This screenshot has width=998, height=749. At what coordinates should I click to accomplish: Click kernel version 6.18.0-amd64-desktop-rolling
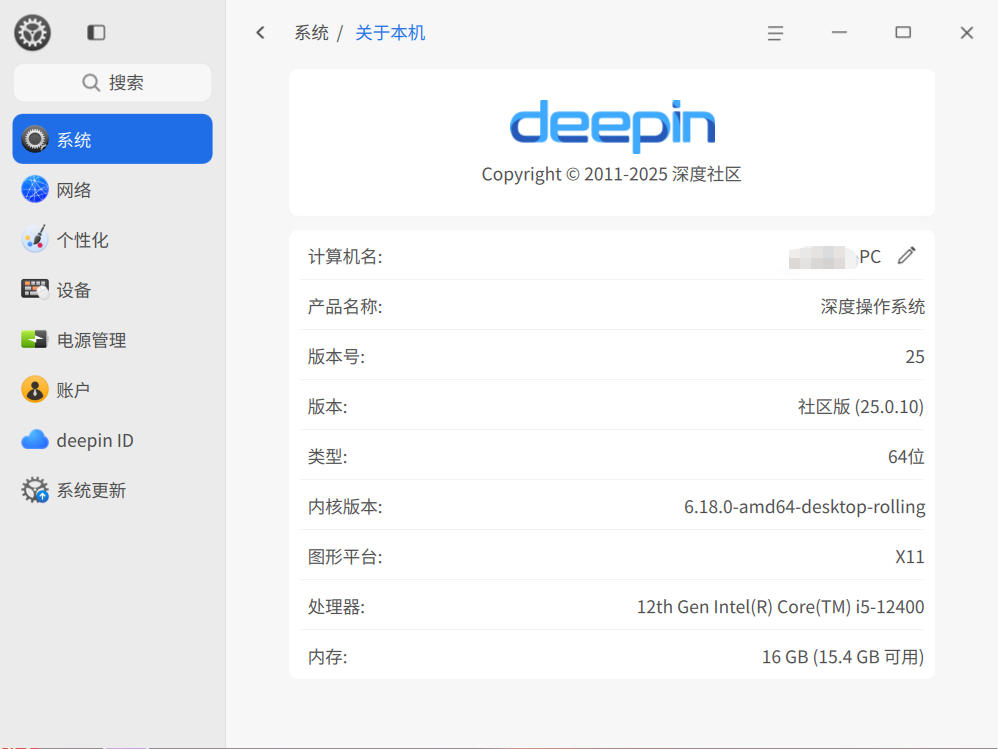click(805, 507)
